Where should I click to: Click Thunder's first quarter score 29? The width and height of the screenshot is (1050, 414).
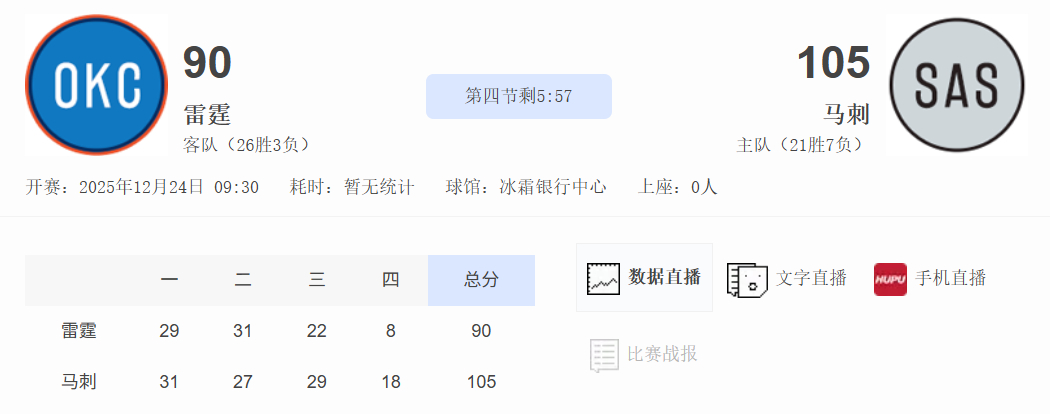(169, 331)
